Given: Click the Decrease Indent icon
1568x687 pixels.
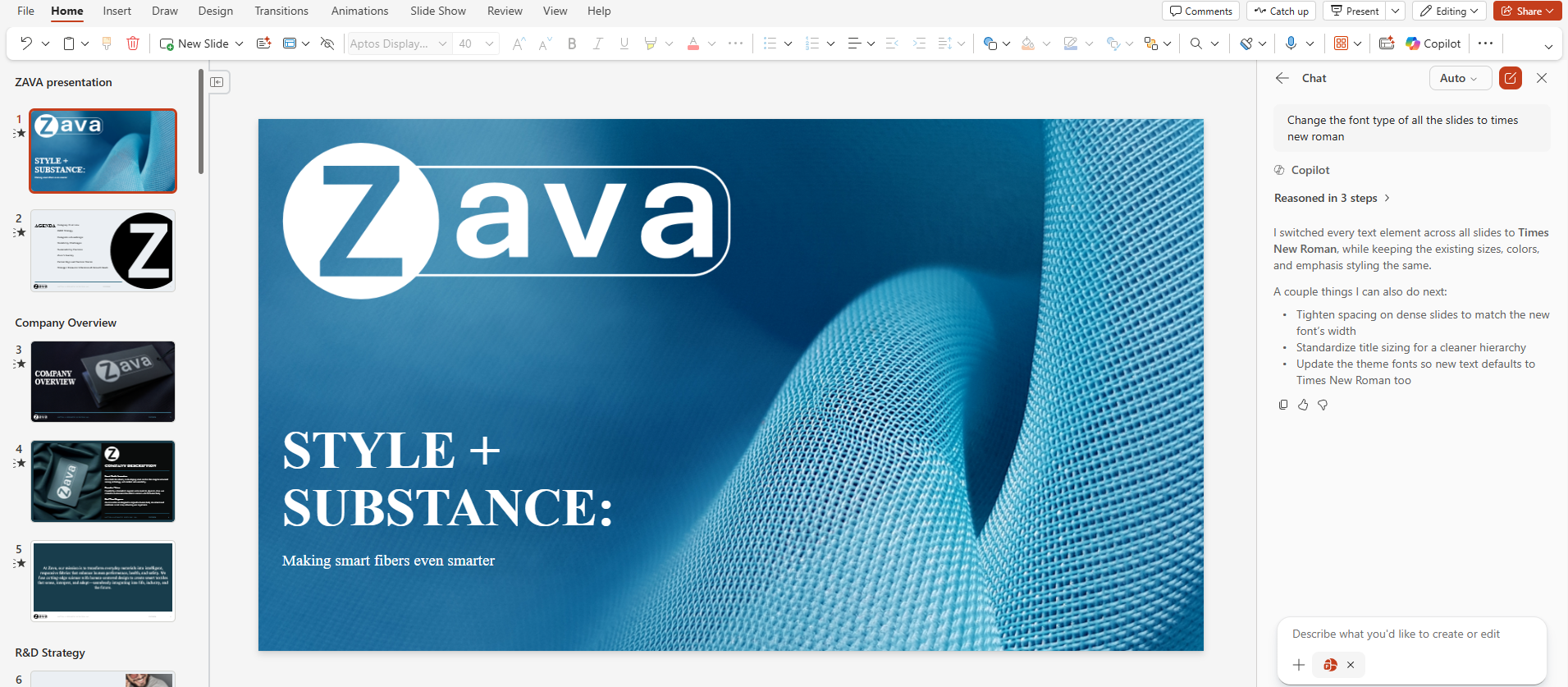Looking at the screenshot, I should tap(893, 44).
